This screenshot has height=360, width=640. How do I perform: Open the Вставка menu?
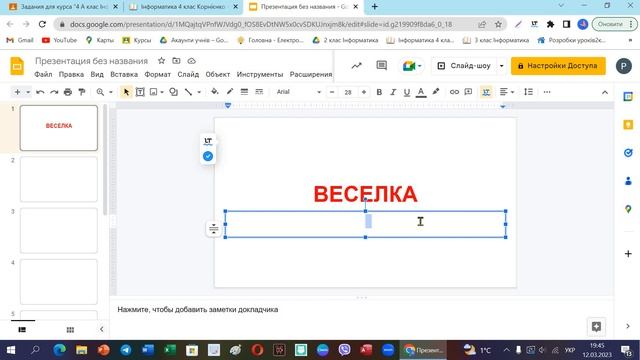pos(124,74)
